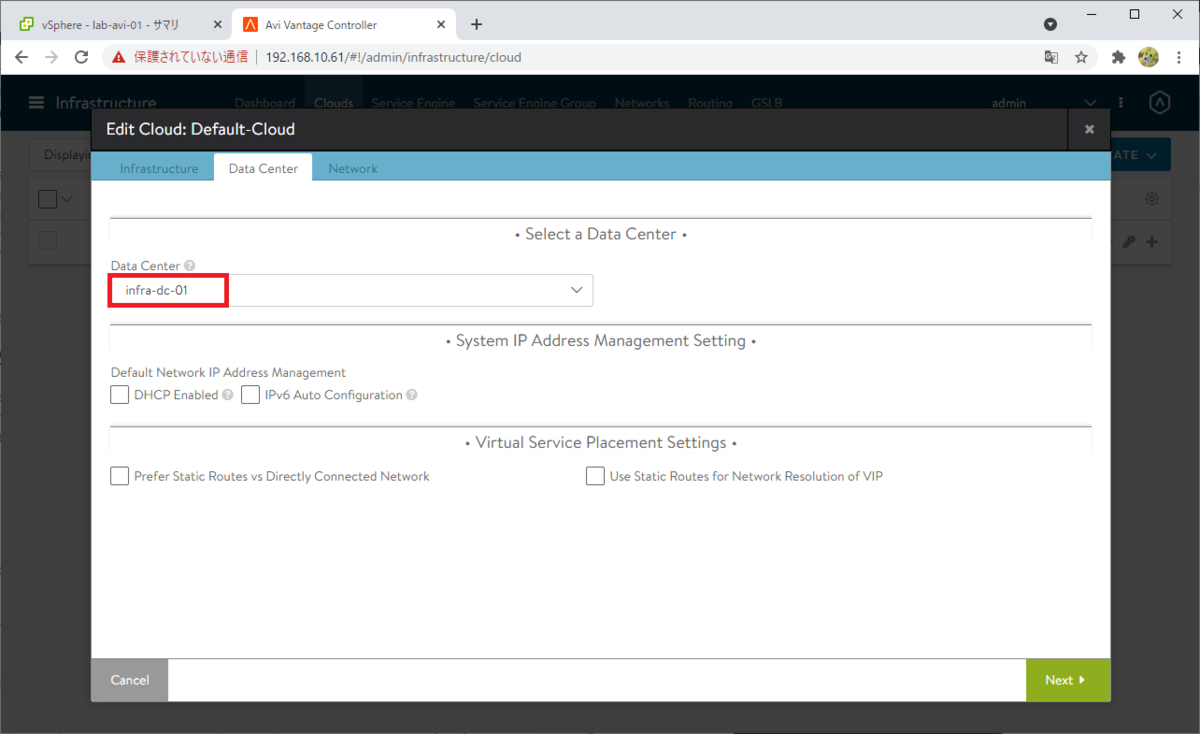The height and width of the screenshot is (734, 1200).
Task: Close the Avi Vantage Controller tab
Action: 441,24
